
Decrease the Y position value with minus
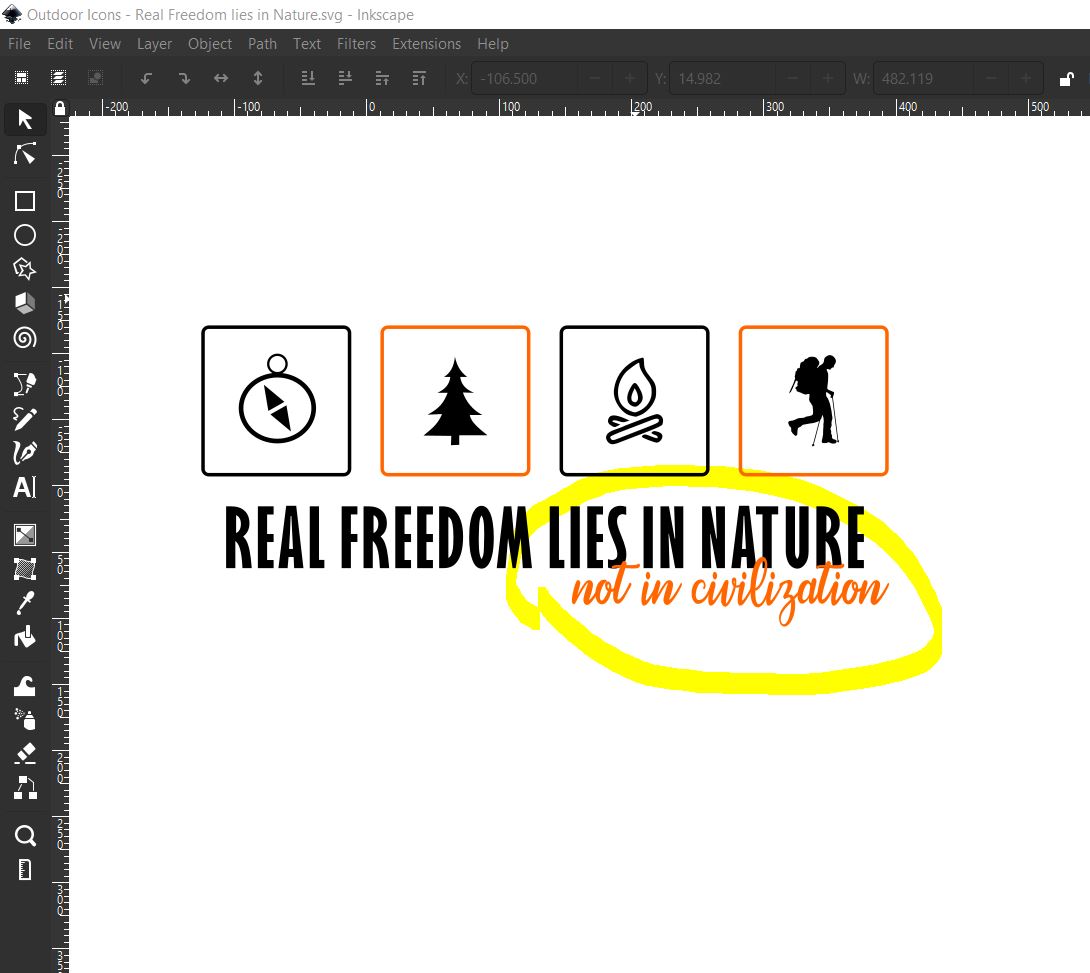[793, 79]
